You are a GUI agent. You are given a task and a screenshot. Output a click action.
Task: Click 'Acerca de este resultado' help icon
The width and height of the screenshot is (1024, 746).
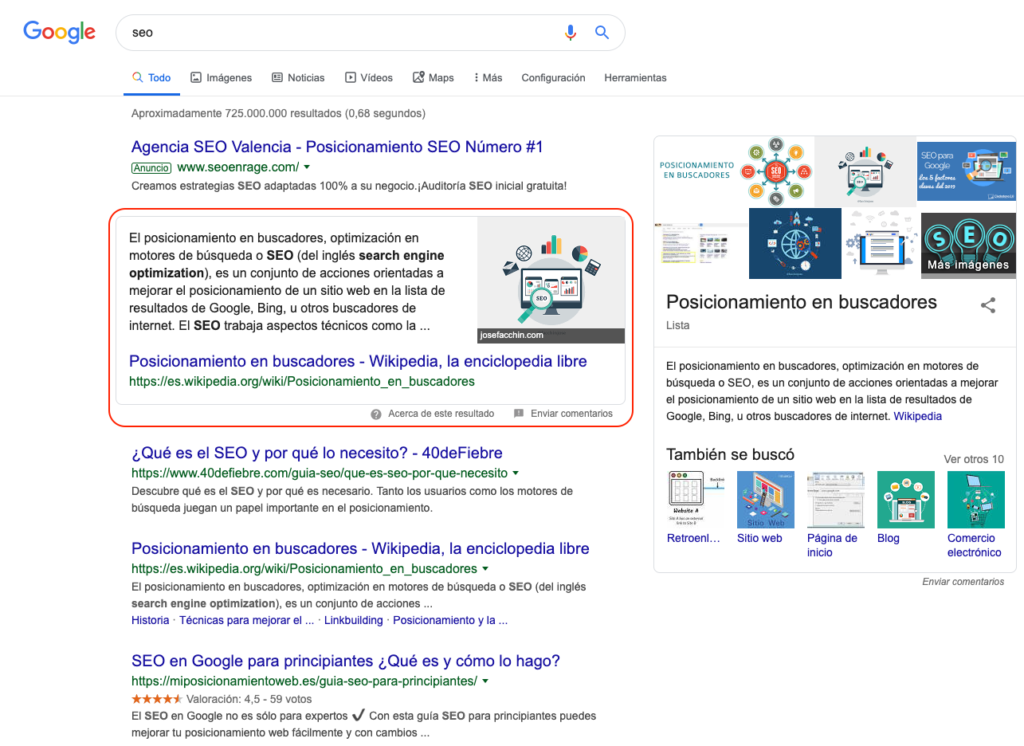pyautogui.click(x=376, y=414)
